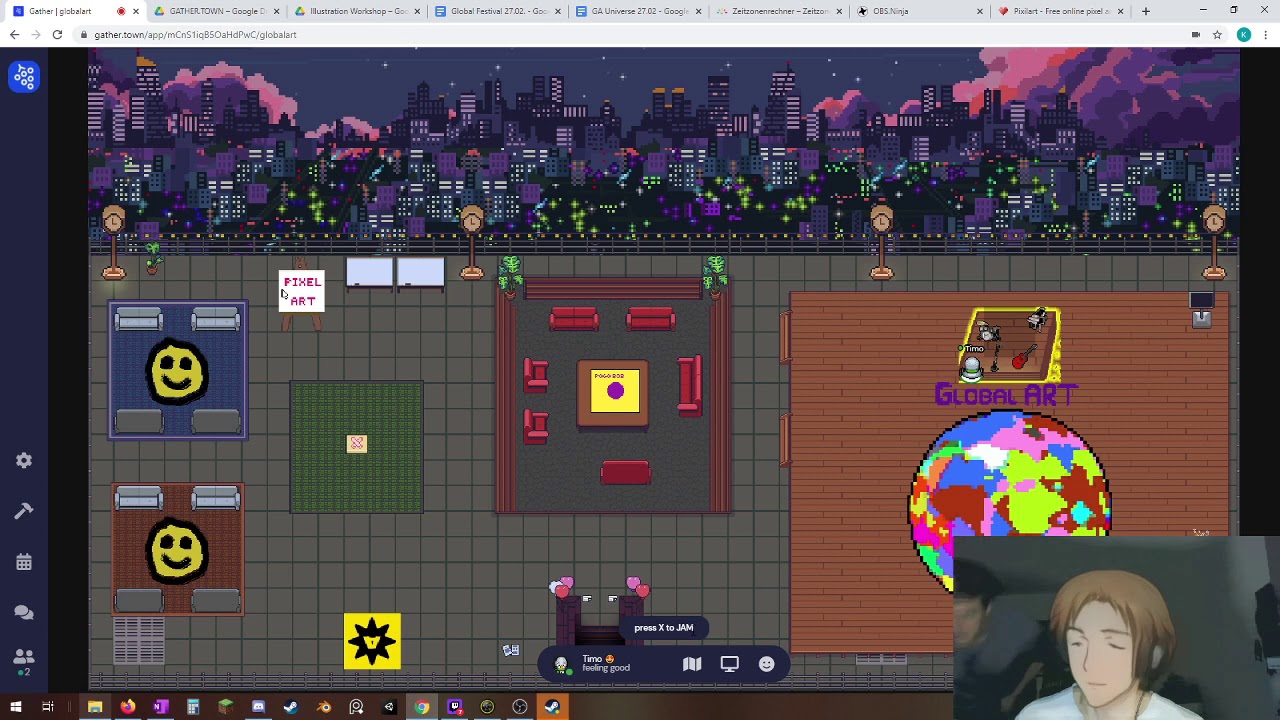Open Firefox from the taskbar

tap(127, 707)
